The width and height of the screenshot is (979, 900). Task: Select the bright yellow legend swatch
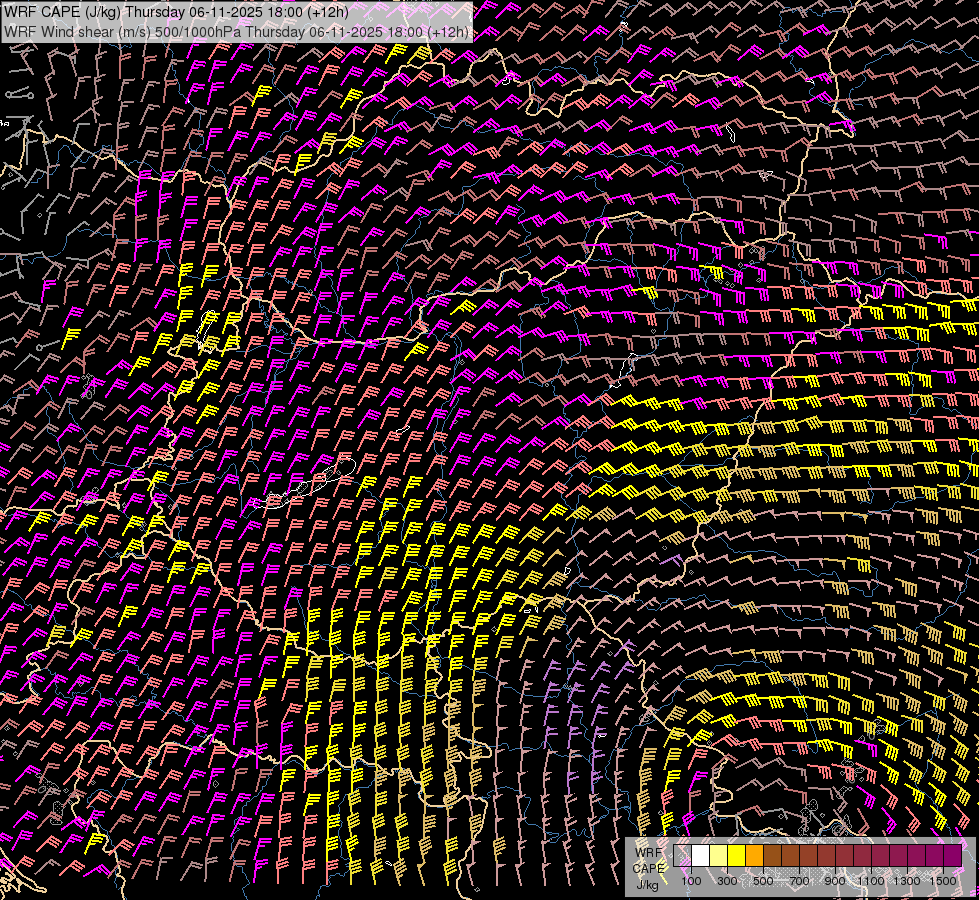tap(737, 856)
